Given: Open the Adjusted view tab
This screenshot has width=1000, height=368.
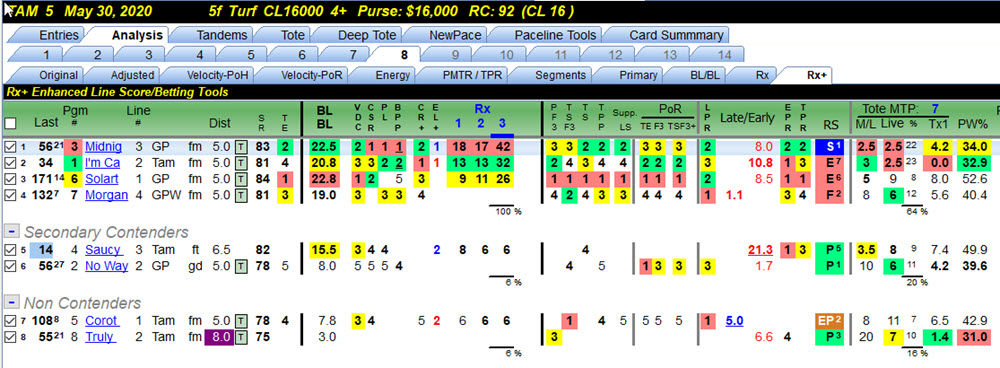Looking at the screenshot, I should point(132,75).
